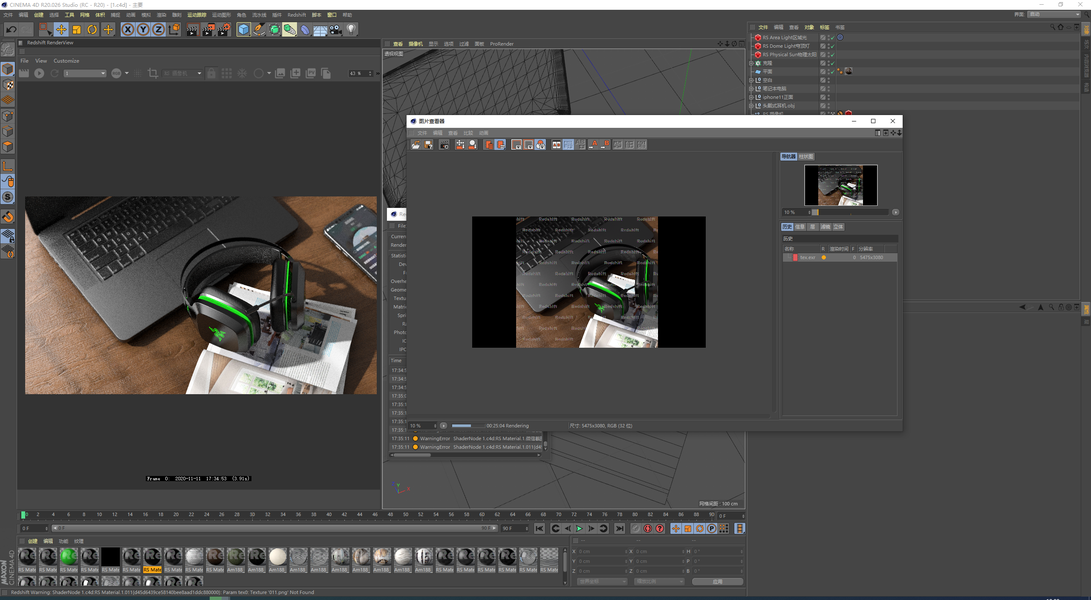Image resolution: width=1091 pixels, height=600 pixels.
Task: Click Save image icon in Picture Viewer
Action: [x=428, y=144]
